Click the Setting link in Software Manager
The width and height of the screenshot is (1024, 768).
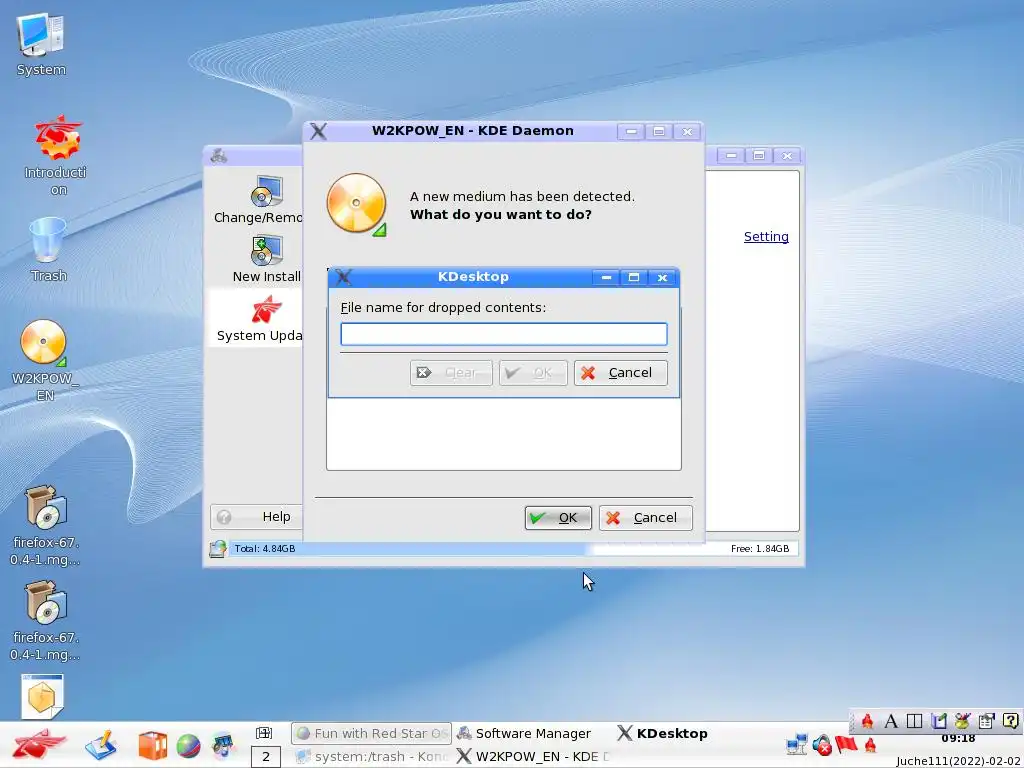766,236
